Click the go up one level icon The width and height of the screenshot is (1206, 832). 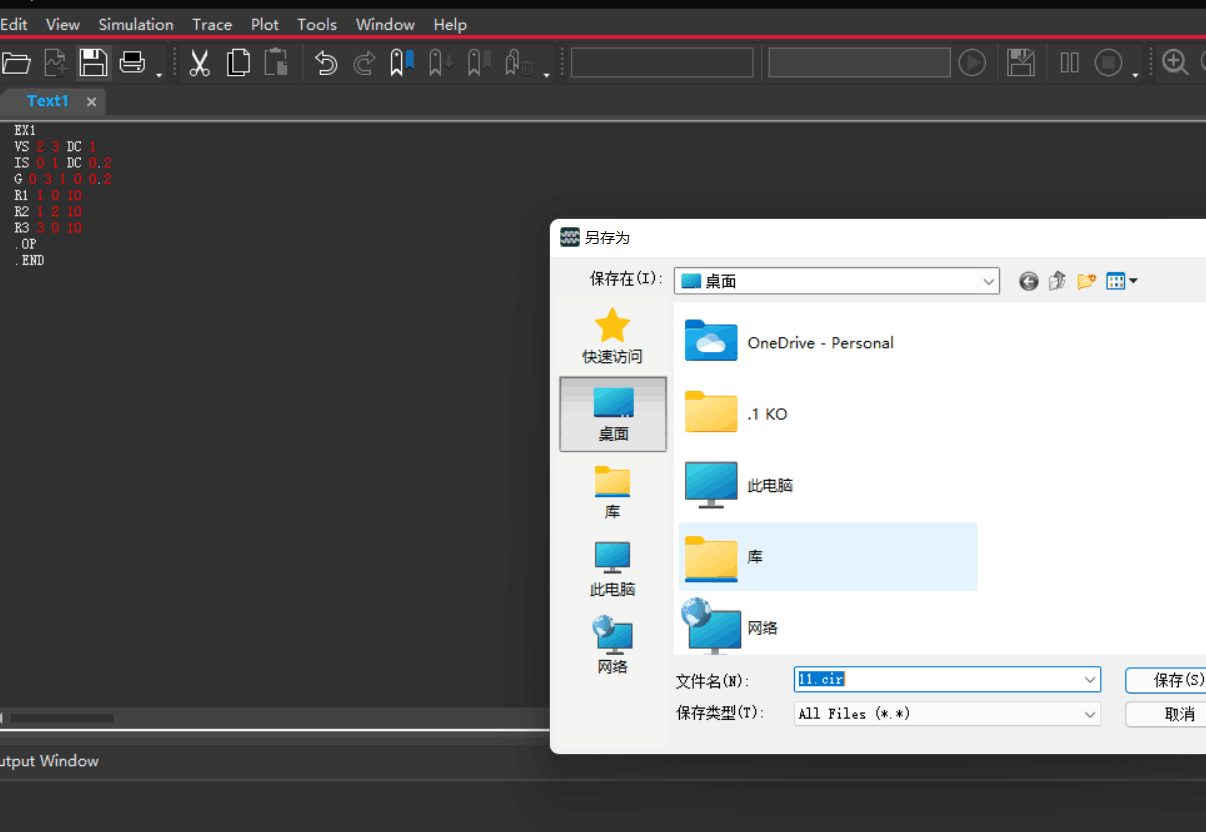pos(1057,282)
